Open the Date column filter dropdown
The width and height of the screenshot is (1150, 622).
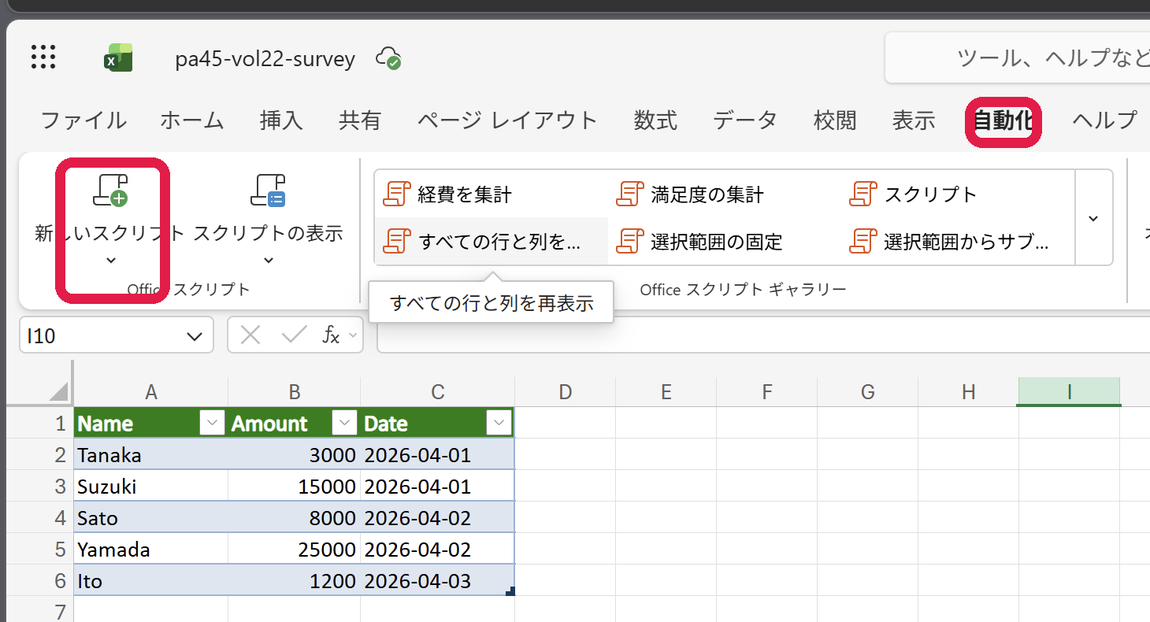pyautogui.click(x=499, y=422)
